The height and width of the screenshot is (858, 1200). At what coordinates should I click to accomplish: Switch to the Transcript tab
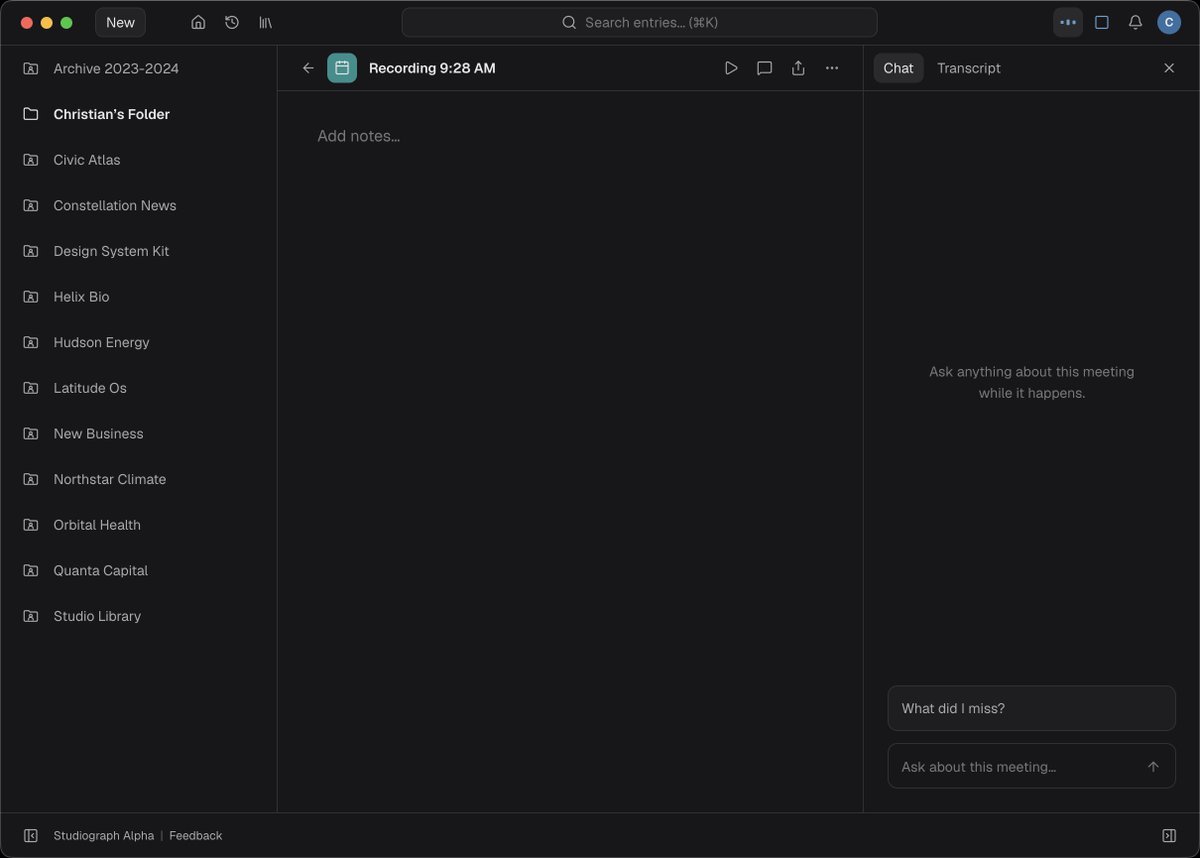(x=969, y=68)
